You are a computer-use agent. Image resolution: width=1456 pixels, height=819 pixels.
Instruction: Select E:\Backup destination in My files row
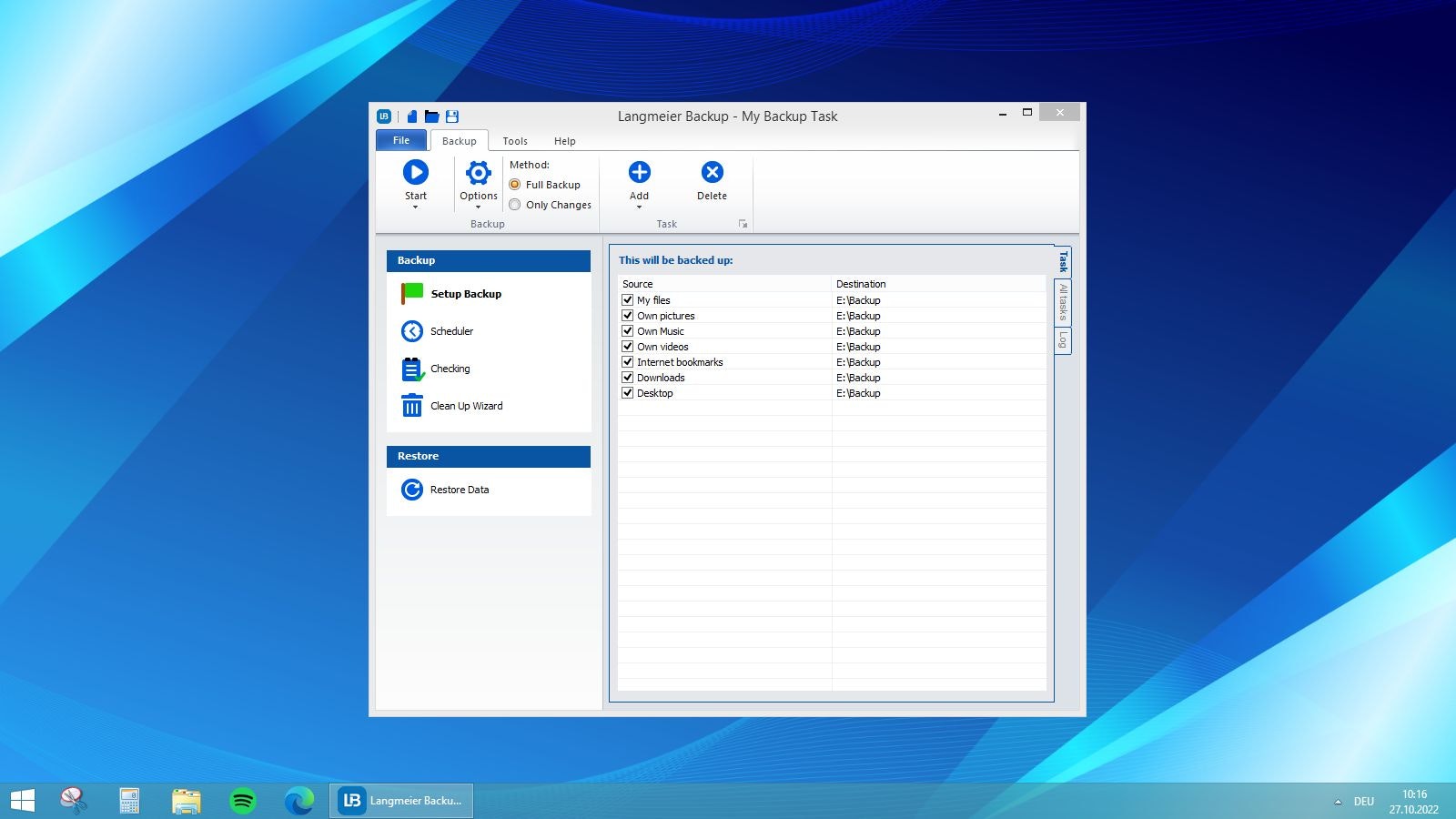tap(858, 300)
